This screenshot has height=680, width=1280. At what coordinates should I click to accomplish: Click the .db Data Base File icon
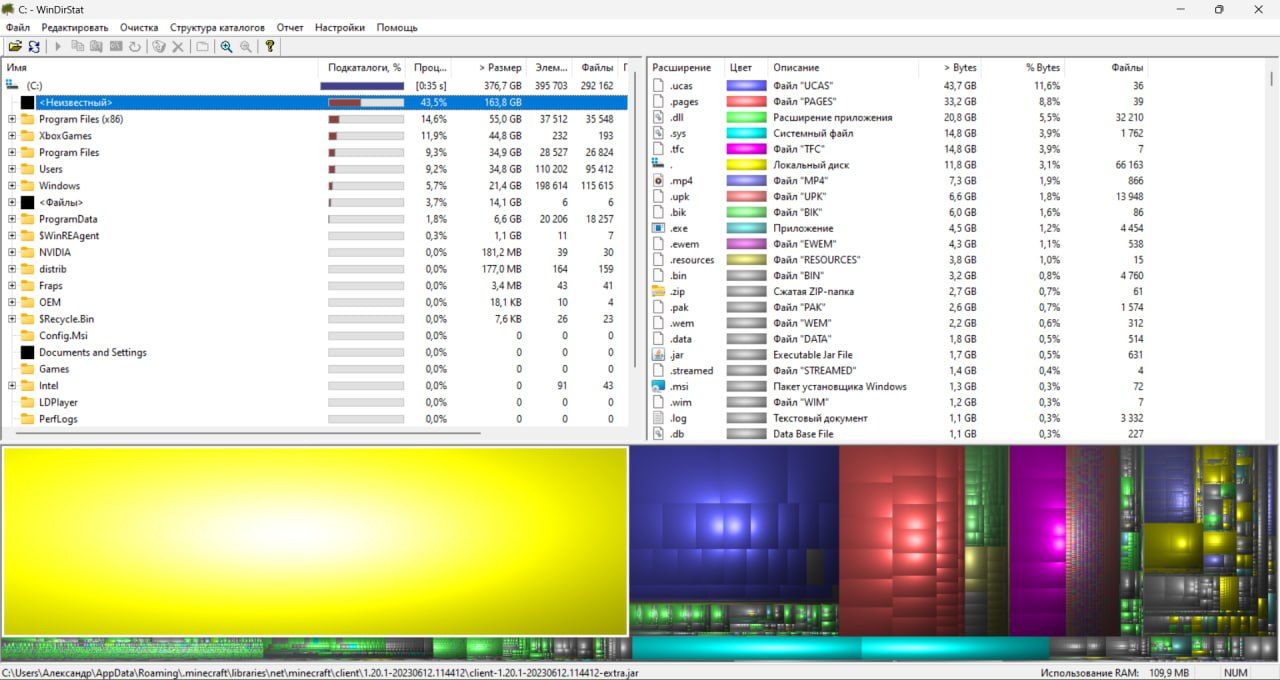(x=658, y=434)
